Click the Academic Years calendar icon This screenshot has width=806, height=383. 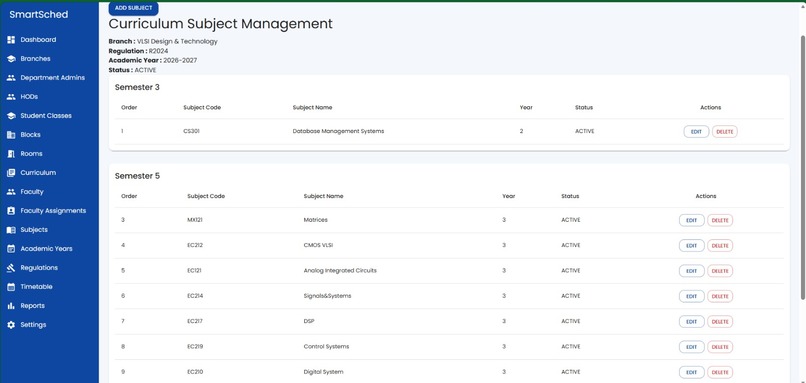[11, 249]
